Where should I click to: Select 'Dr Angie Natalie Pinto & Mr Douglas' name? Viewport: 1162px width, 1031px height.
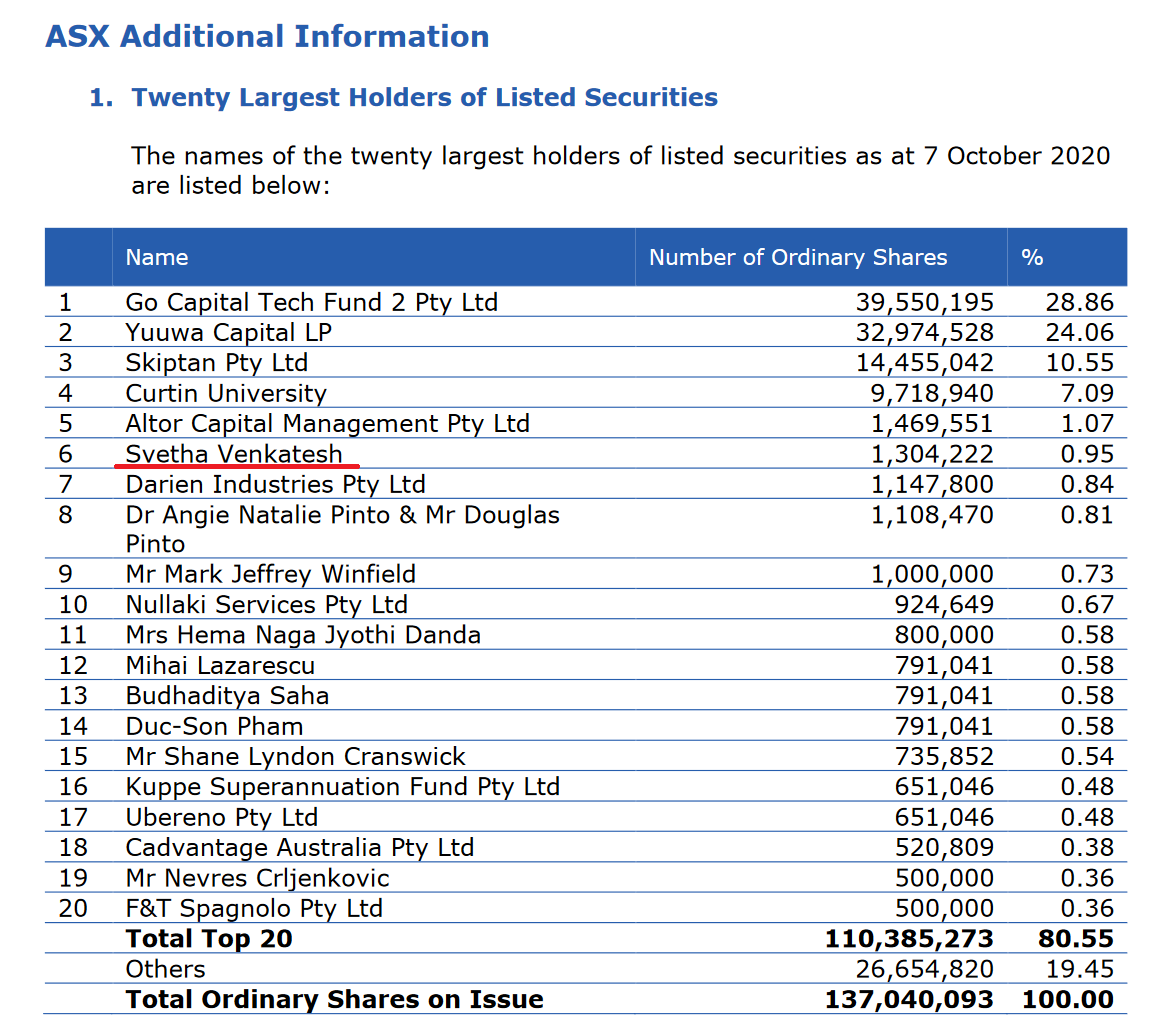(x=342, y=515)
